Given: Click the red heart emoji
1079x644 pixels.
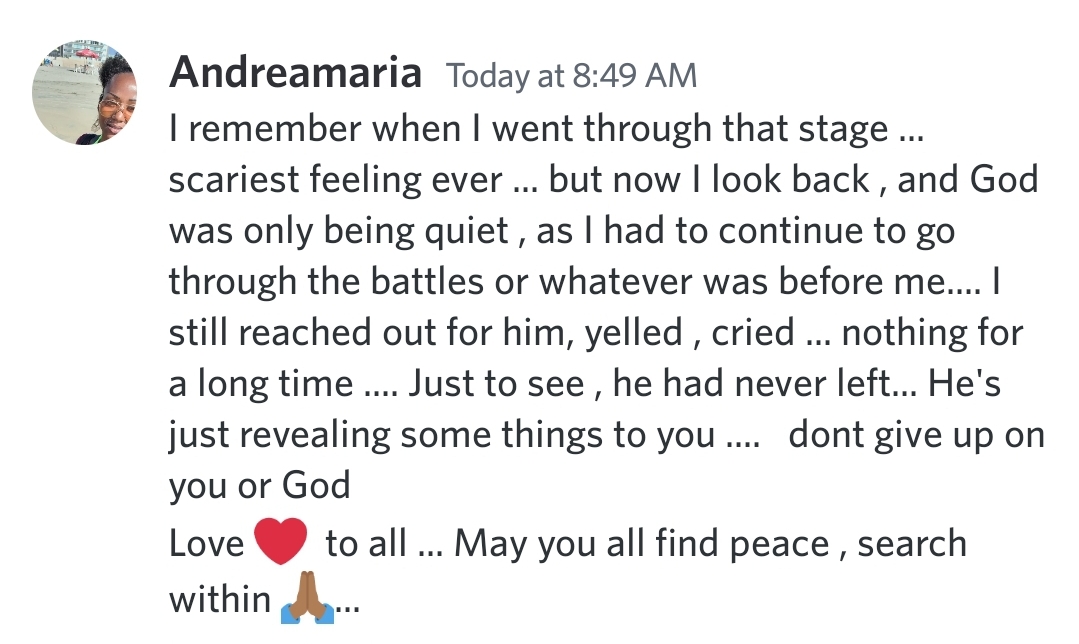Looking at the screenshot, I should [x=281, y=543].
